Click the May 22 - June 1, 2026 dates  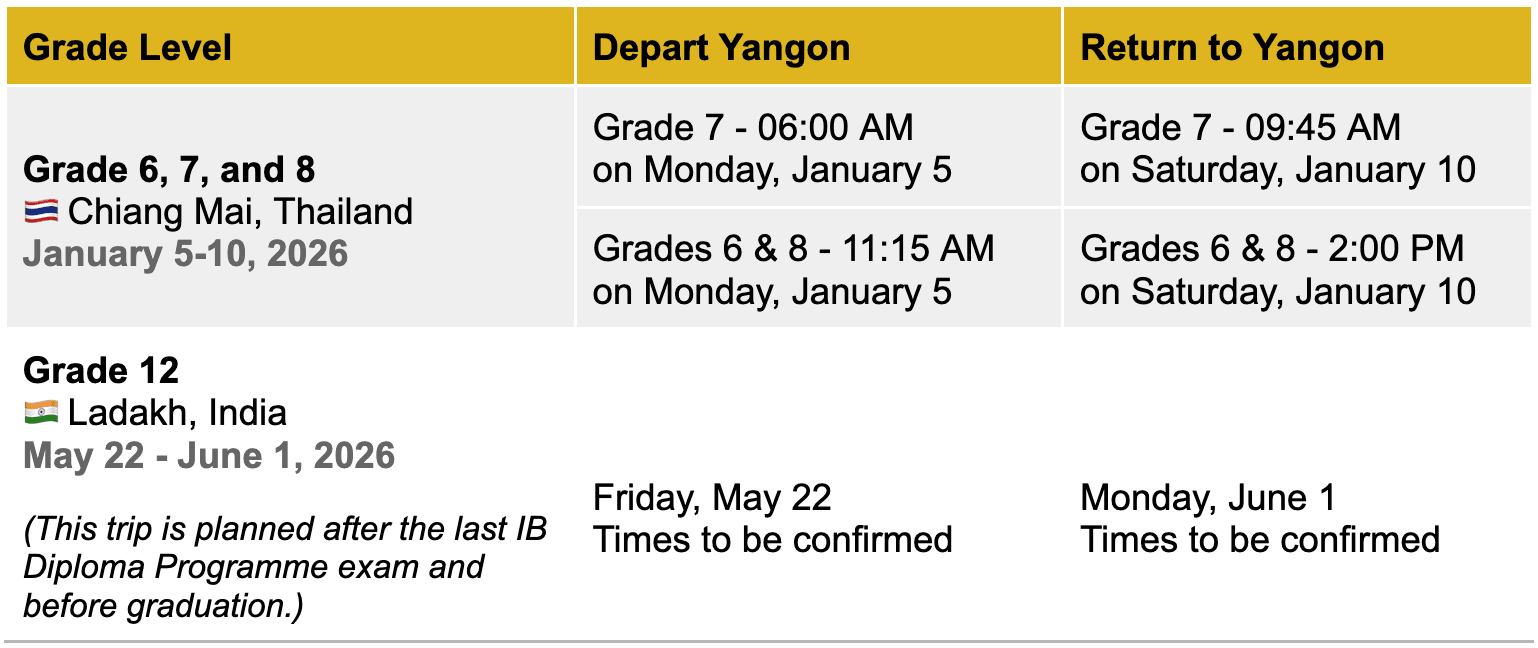click(209, 456)
